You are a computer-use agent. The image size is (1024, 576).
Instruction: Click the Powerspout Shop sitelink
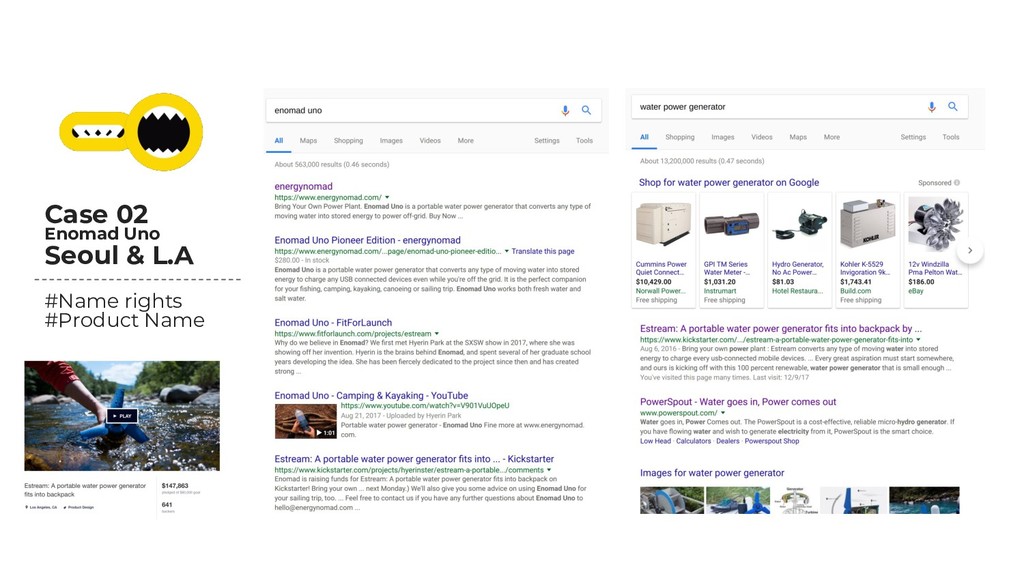(x=771, y=441)
